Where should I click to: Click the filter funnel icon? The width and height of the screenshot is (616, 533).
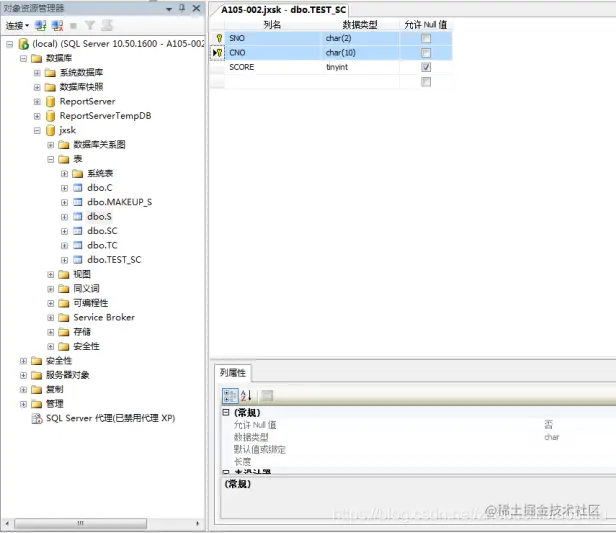pyautogui.click(x=90, y=26)
